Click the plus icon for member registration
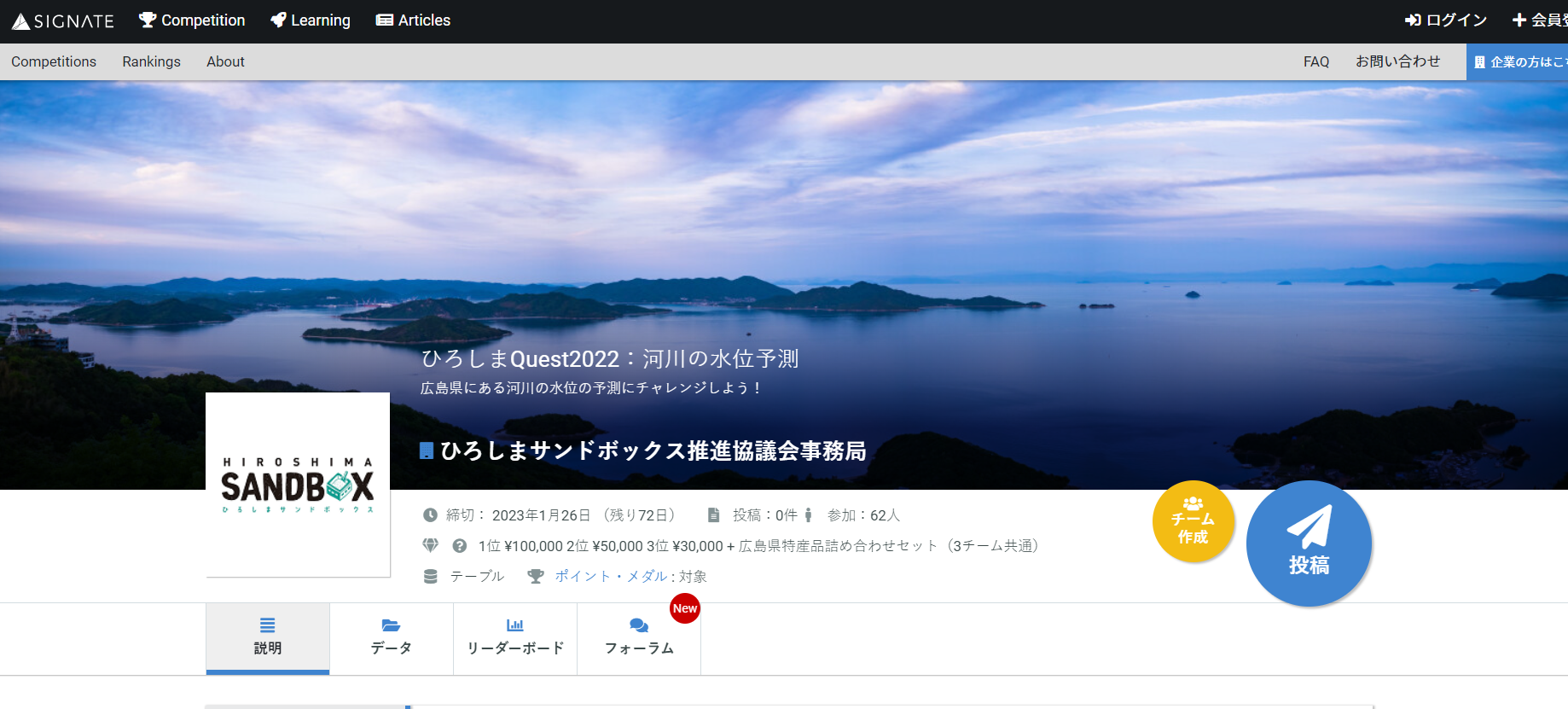1568x709 pixels. point(1519,20)
